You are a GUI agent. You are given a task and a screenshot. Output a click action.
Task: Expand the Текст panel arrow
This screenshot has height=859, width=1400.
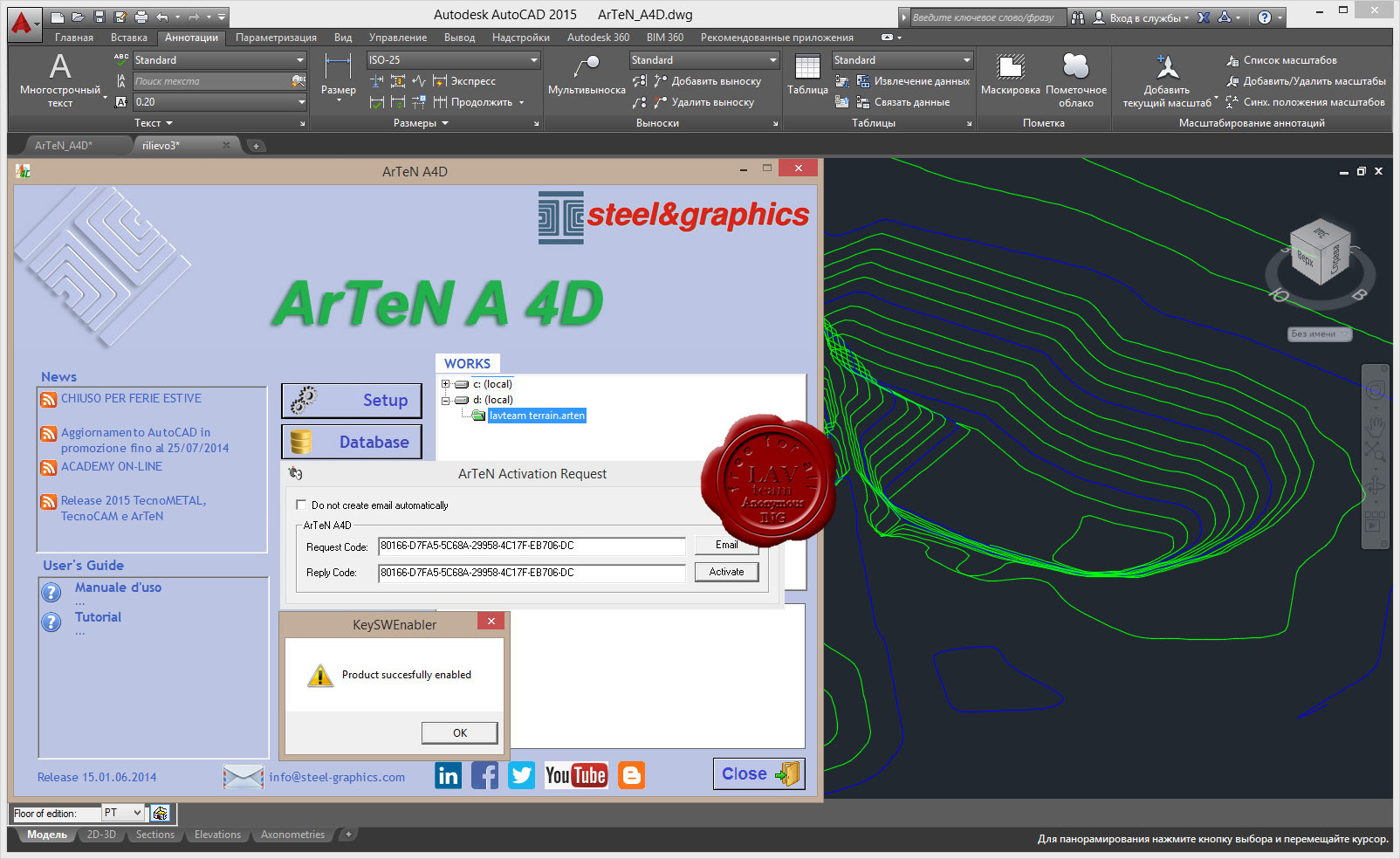pos(169,123)
